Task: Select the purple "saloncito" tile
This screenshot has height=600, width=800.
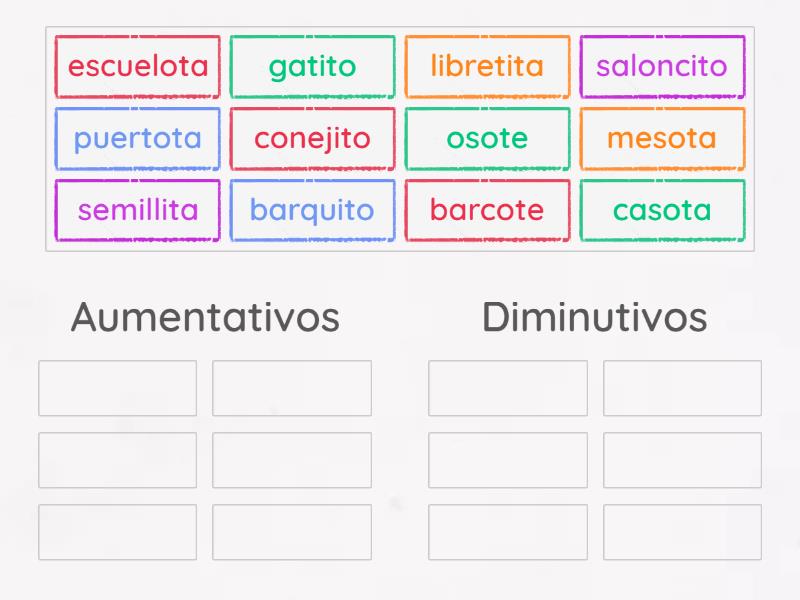Action: click(662, 66)
